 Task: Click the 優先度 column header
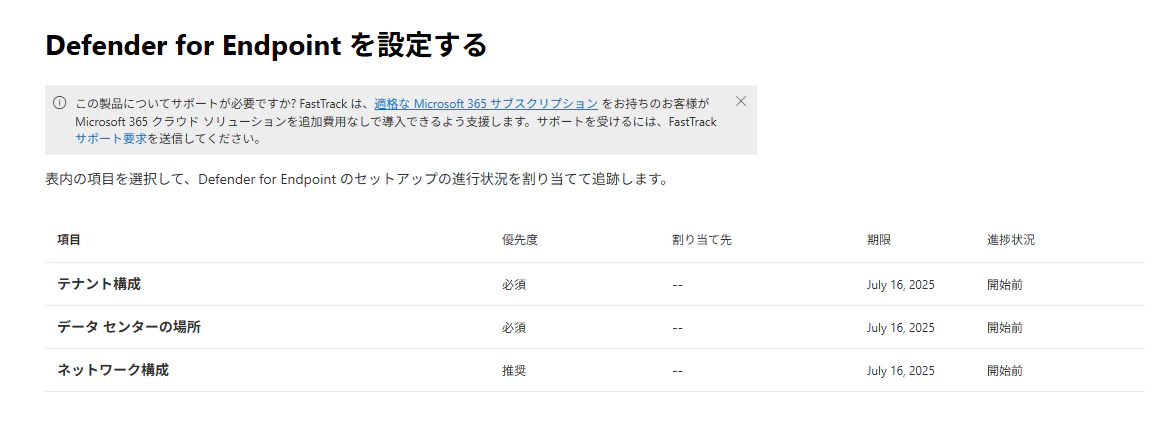click(x=519, y=239)
